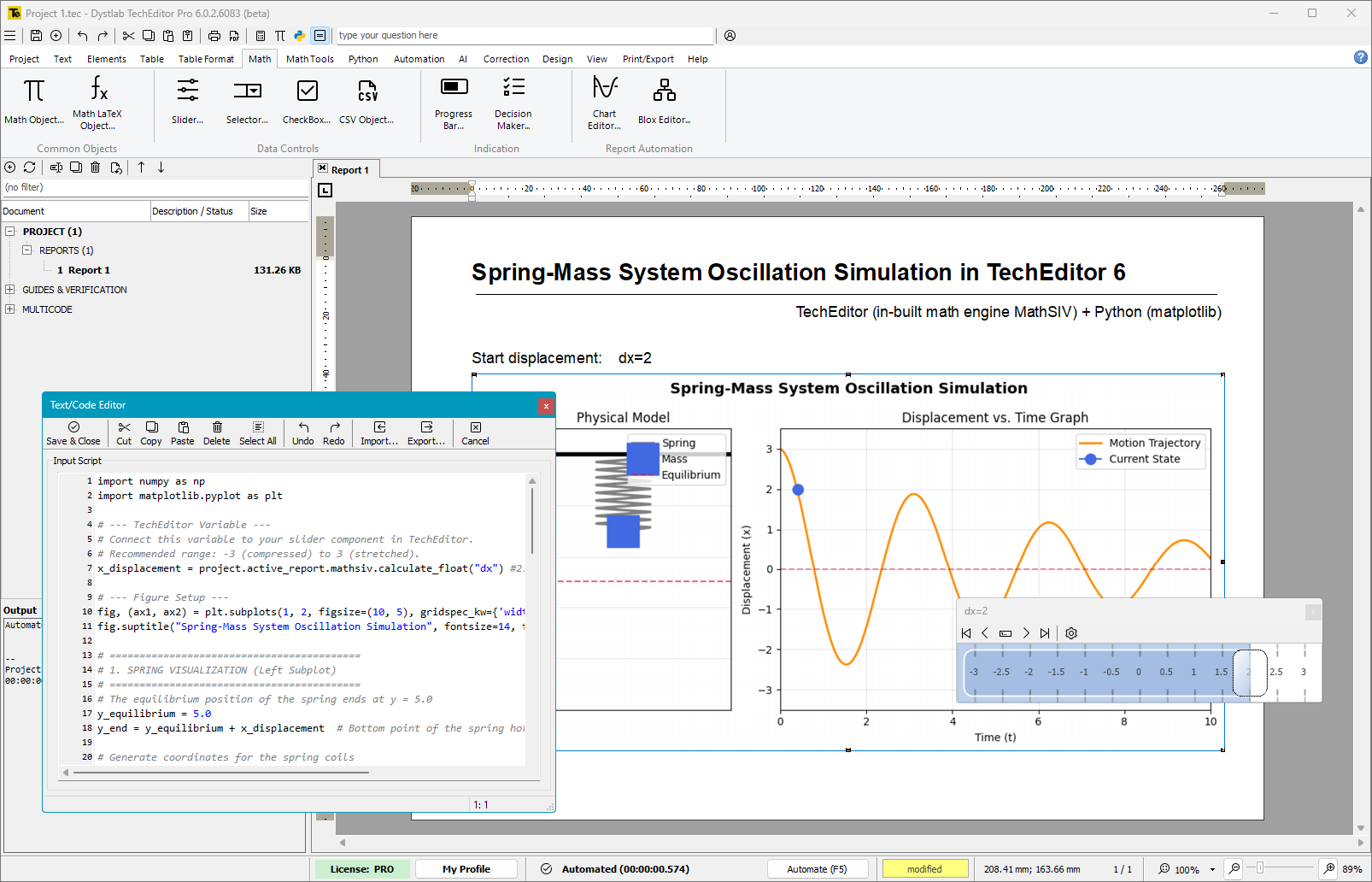Insert a Math LaTeX Object
The image size is (1372, 882).
click(97, 103)
